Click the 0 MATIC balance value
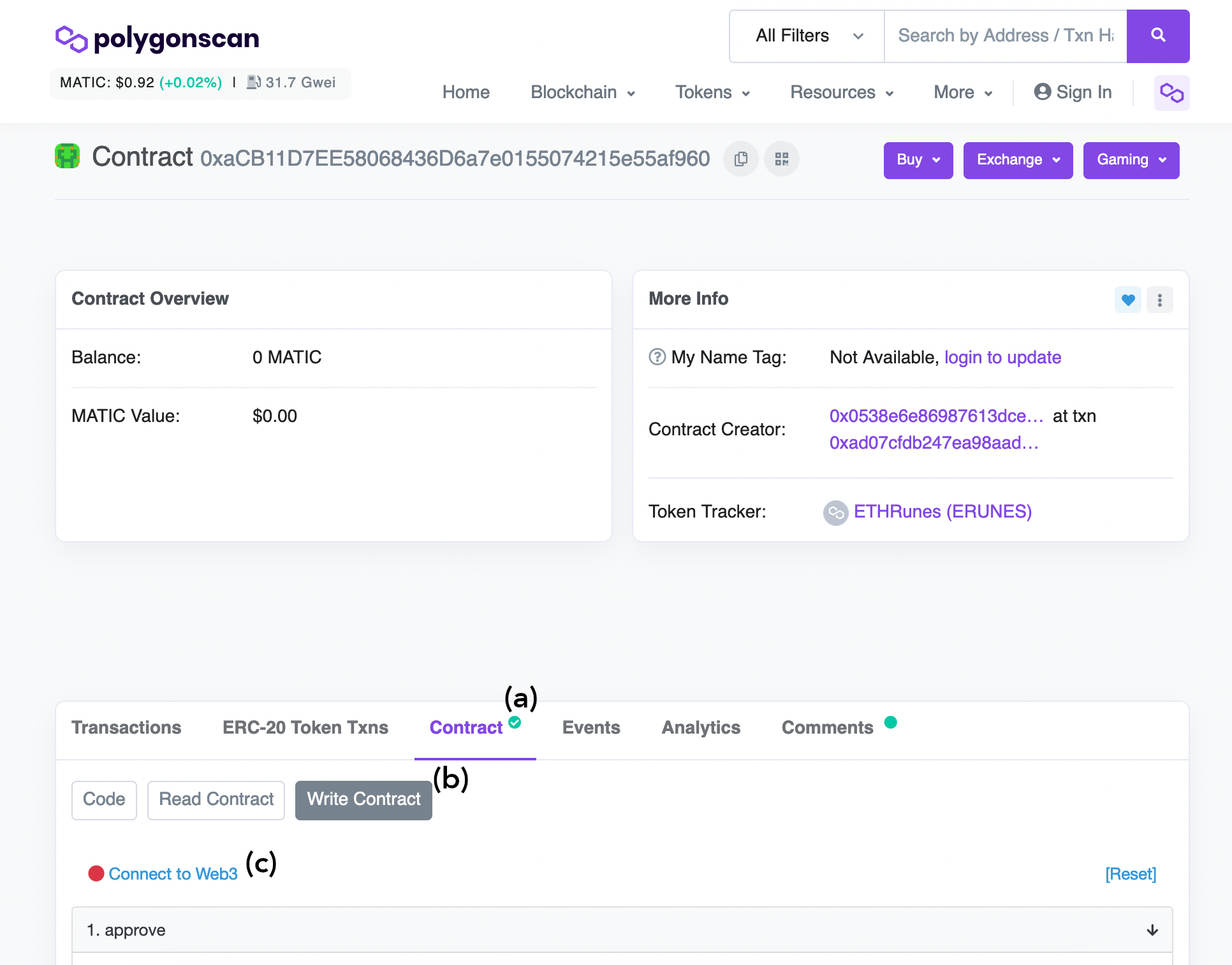Viewport: 1232px width, 965px height. tap(287, 358)
